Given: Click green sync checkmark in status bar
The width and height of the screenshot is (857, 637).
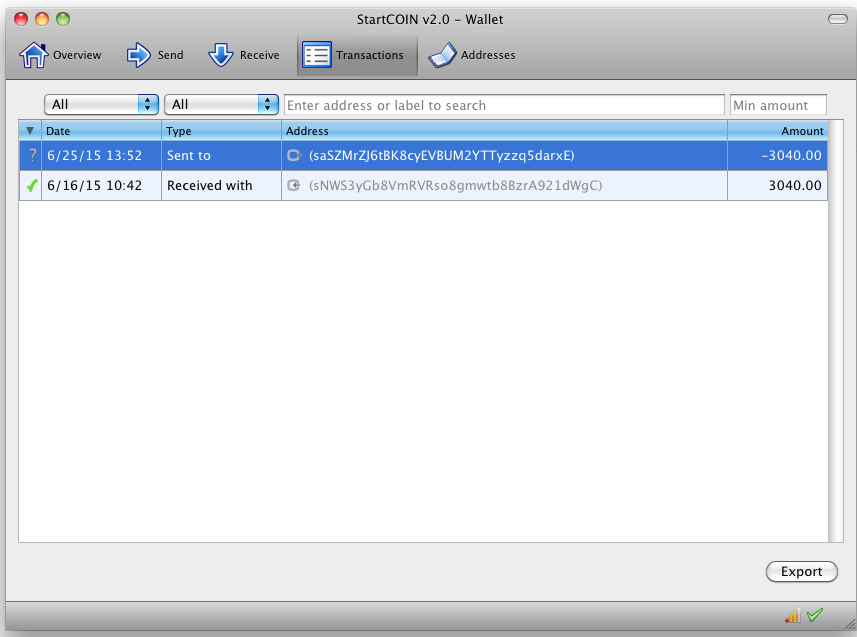Looking at the screenshot, I should coord(815,615).
